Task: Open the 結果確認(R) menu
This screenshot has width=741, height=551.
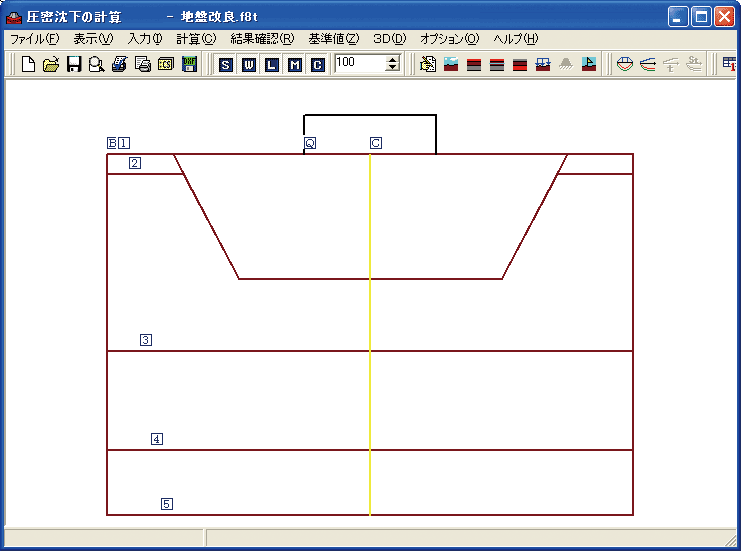Action: [x=262, y=39]
